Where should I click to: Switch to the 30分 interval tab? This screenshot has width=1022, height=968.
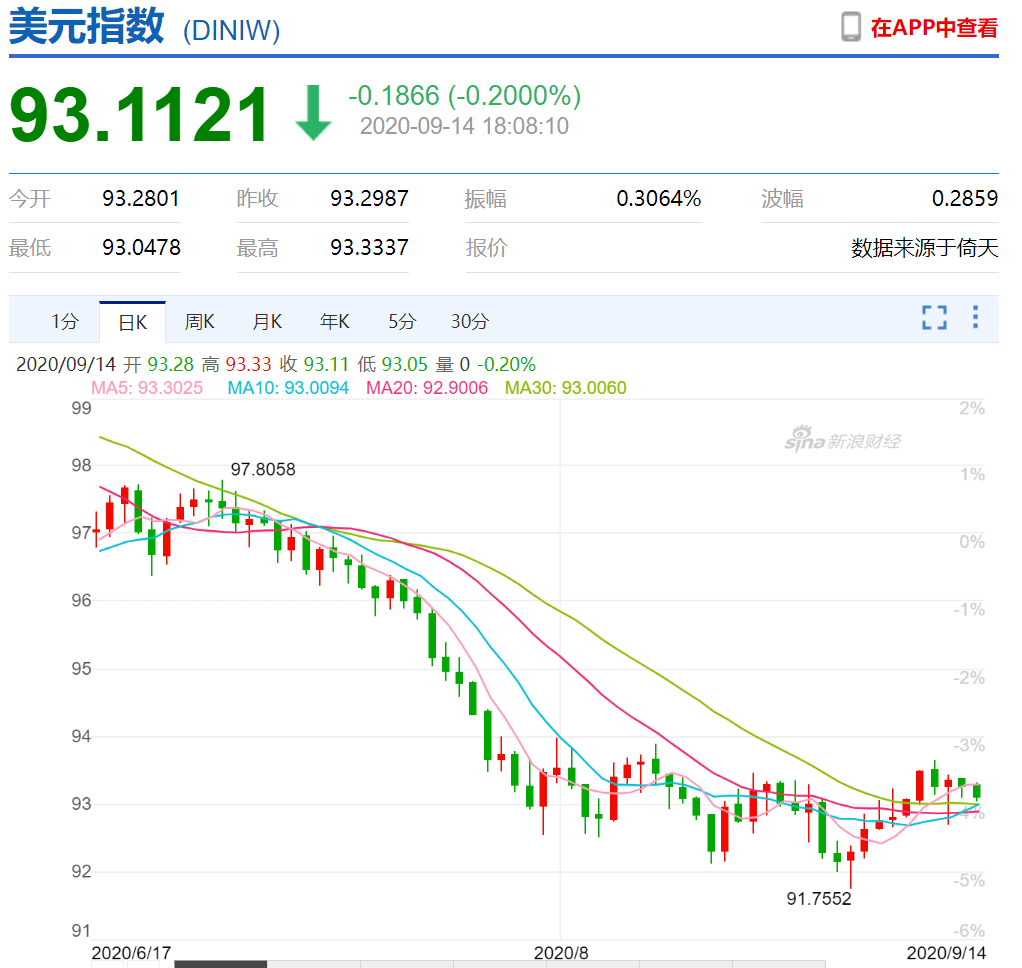469,322
